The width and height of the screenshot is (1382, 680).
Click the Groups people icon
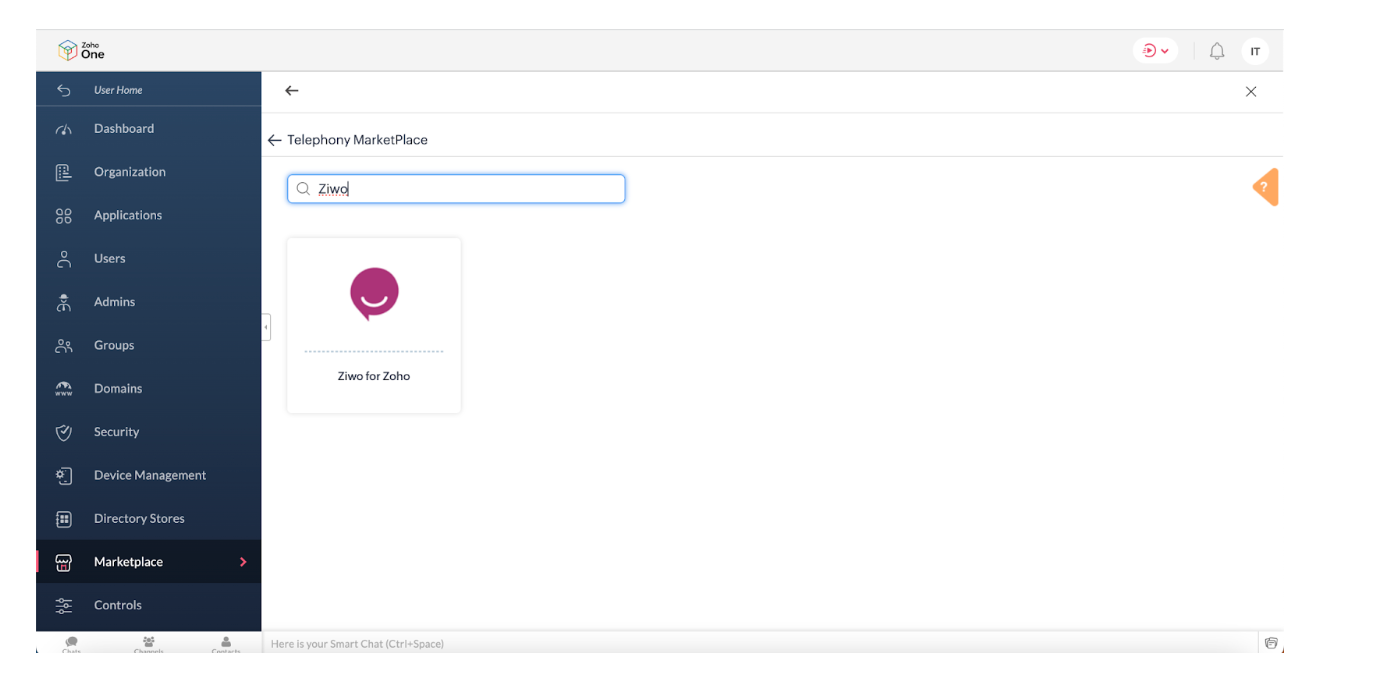tap(64, 345)
